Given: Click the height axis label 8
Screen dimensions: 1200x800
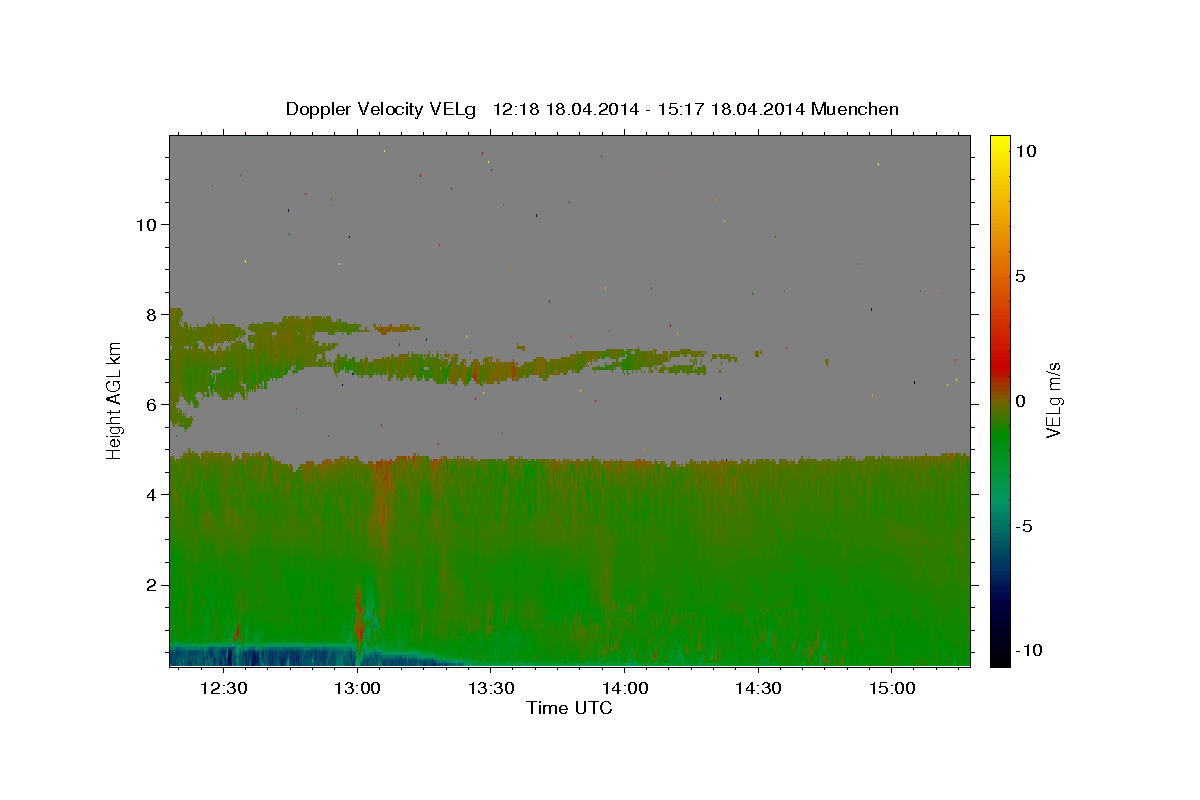Looking at the screenshot, I should [152, 314].
